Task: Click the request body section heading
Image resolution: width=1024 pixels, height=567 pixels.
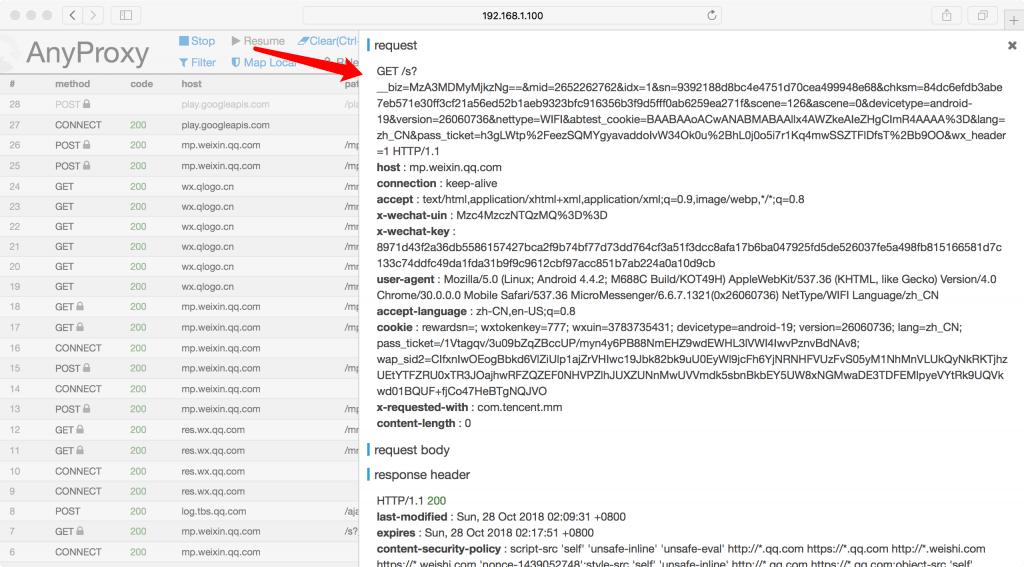Action: click(x=411, y=450)
